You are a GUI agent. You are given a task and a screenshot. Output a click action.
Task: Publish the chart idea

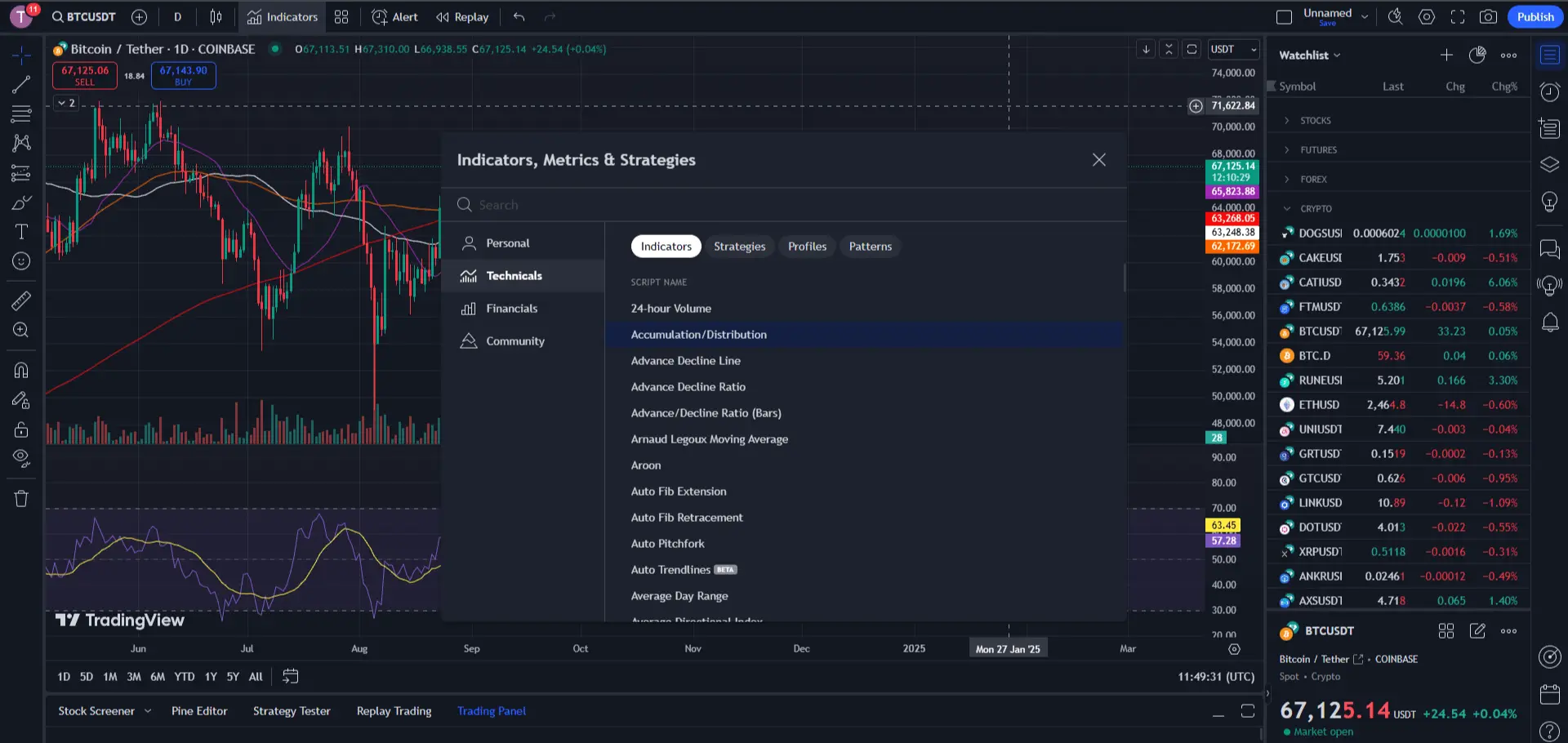tap(1535, 17)
